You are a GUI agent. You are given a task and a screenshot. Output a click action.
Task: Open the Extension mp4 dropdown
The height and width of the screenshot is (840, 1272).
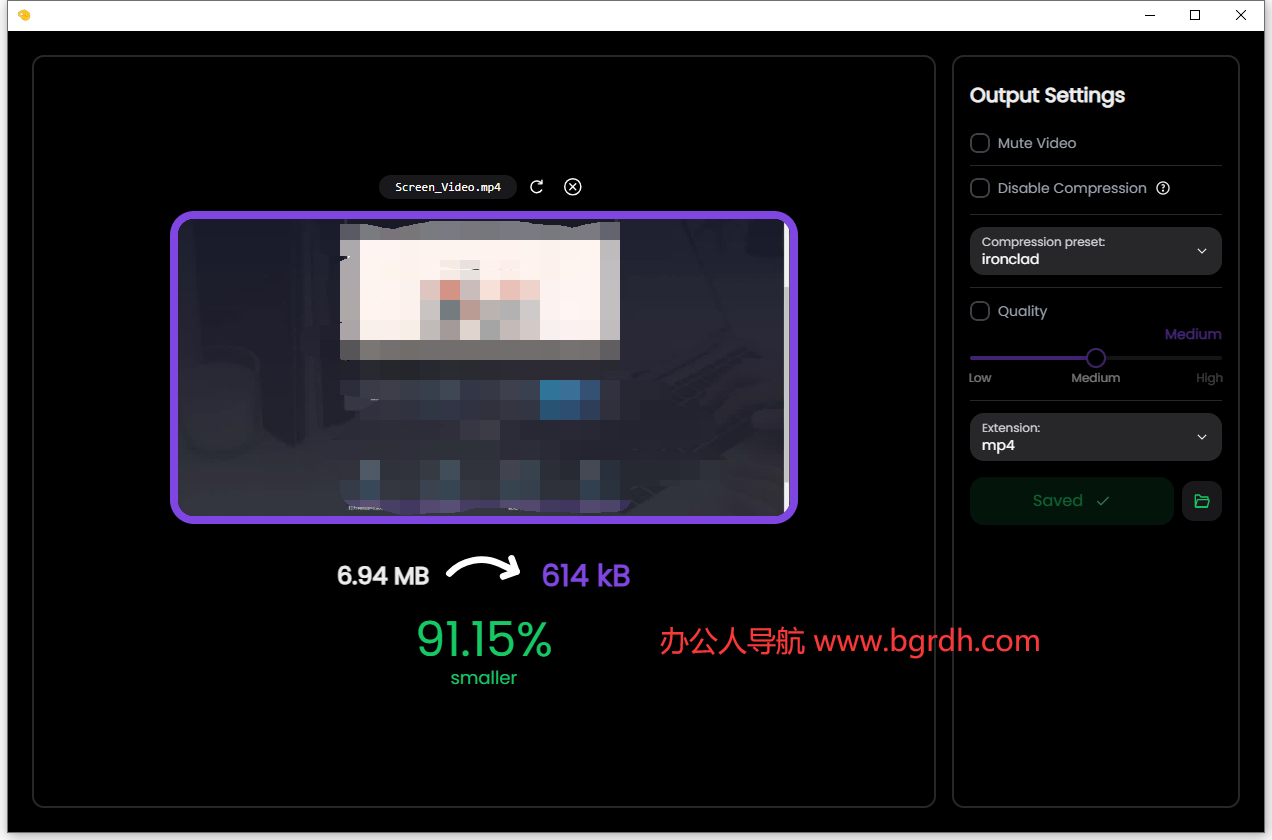click(1095, 437)
